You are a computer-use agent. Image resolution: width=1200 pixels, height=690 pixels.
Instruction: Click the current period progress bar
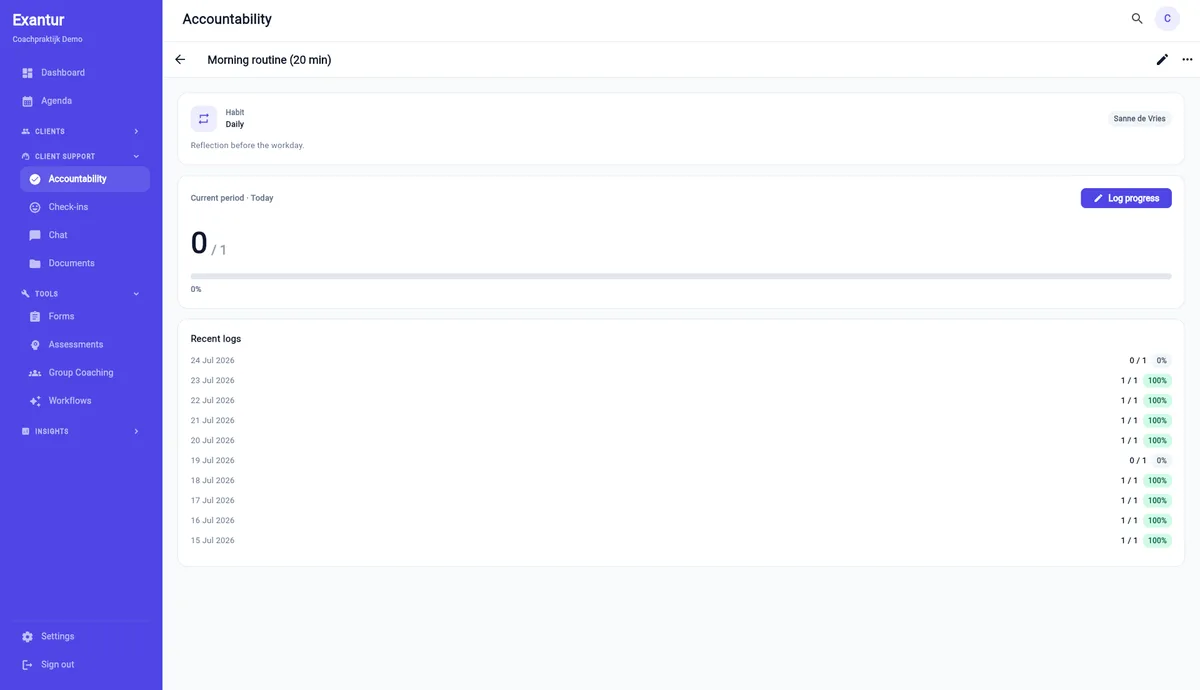coord(681,276)
